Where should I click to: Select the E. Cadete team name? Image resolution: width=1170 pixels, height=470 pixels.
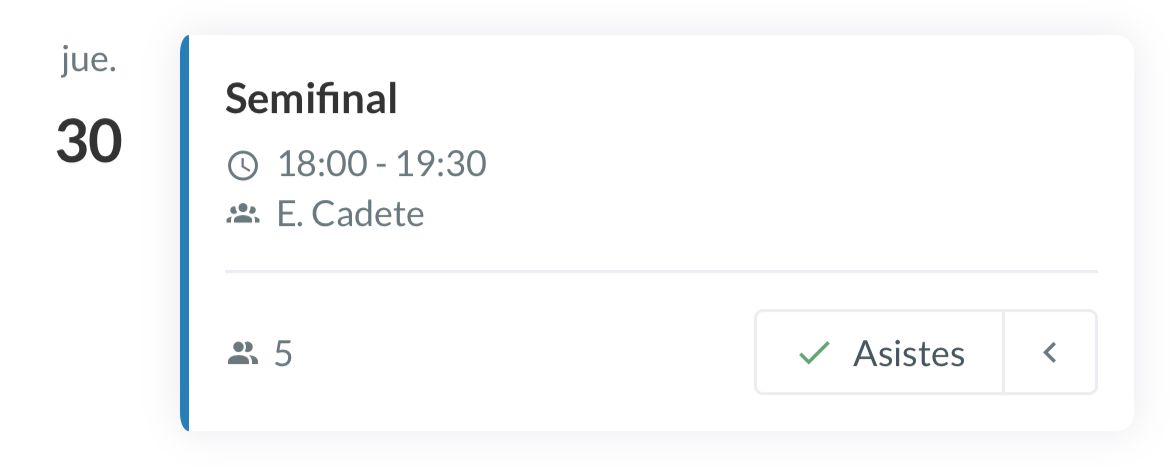350,214
